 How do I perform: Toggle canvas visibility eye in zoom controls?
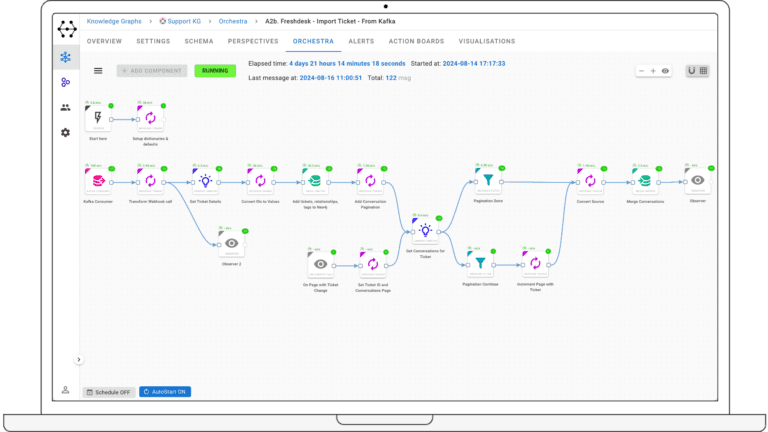(x=665, y=71)
